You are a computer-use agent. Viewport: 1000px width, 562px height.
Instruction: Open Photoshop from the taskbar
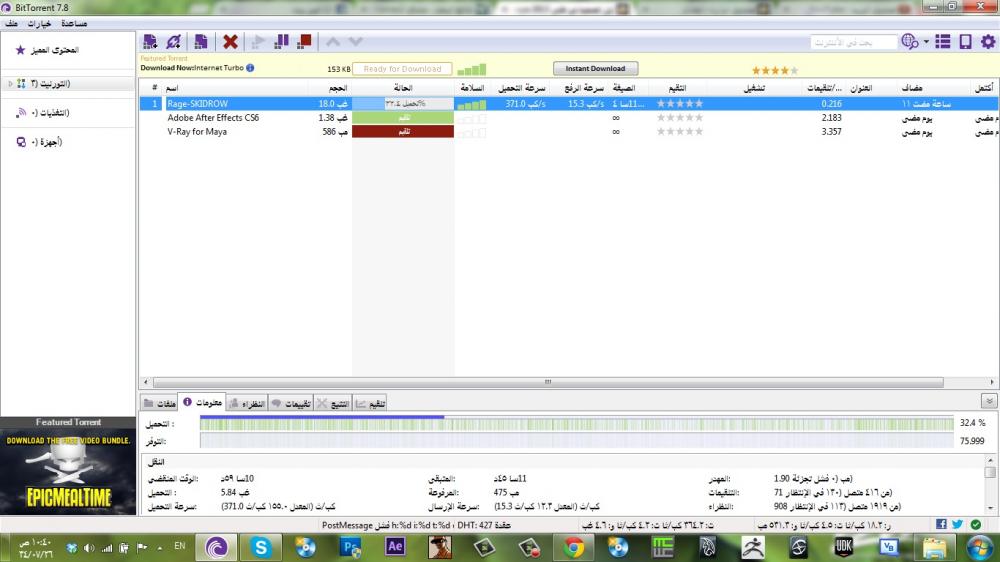pyautogui.click(x=350, y=547)
